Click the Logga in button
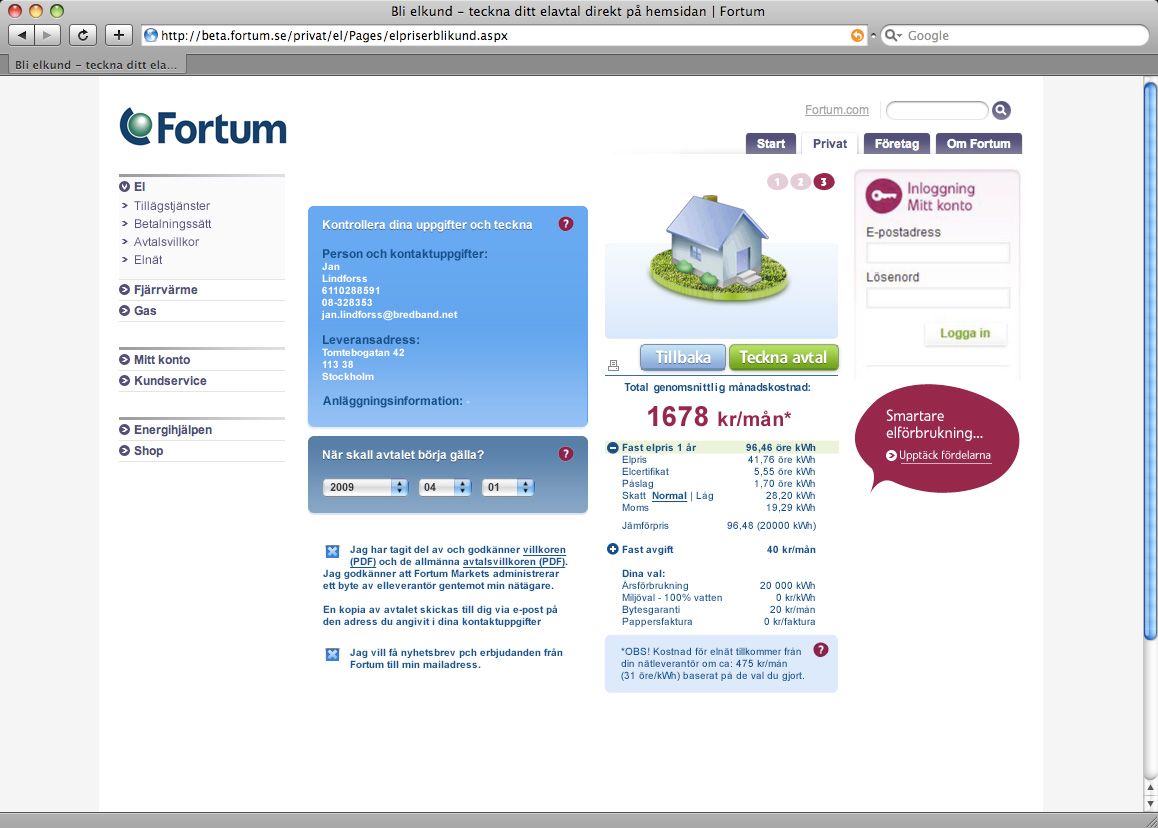Viewport: 1158px width, 828px height. coord(965,333)
